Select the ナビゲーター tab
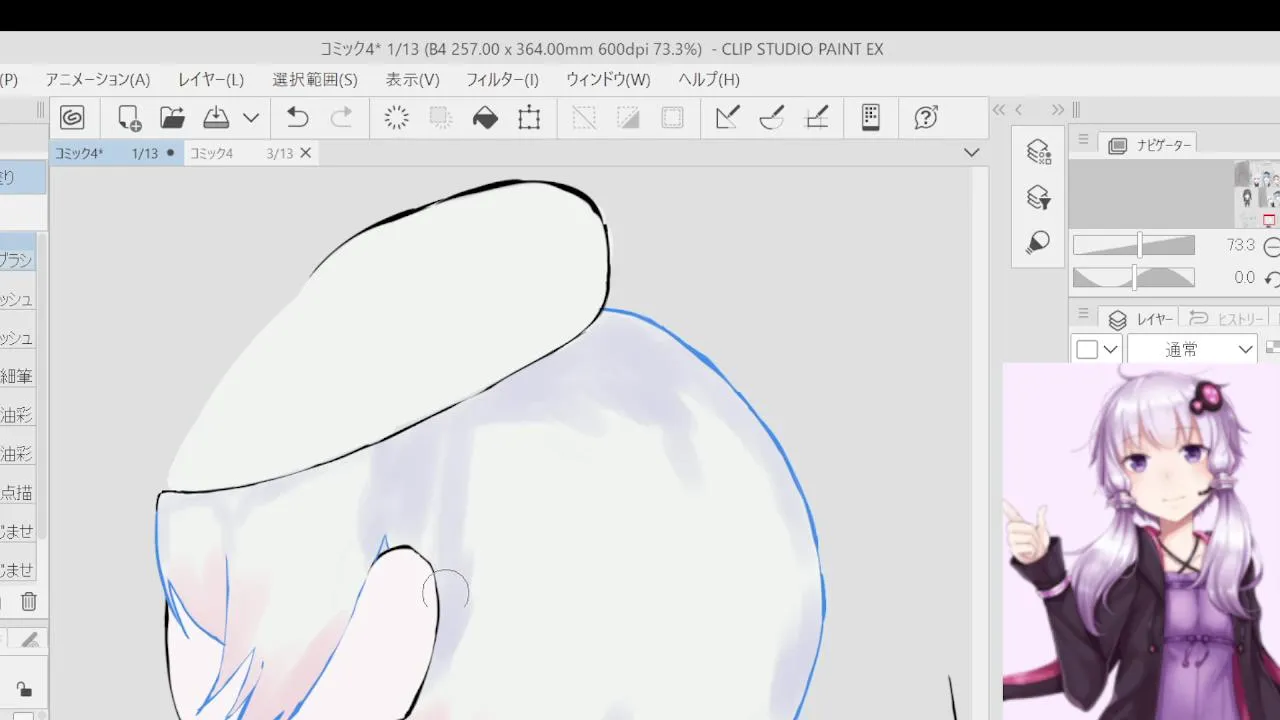 pos(1149,145)
